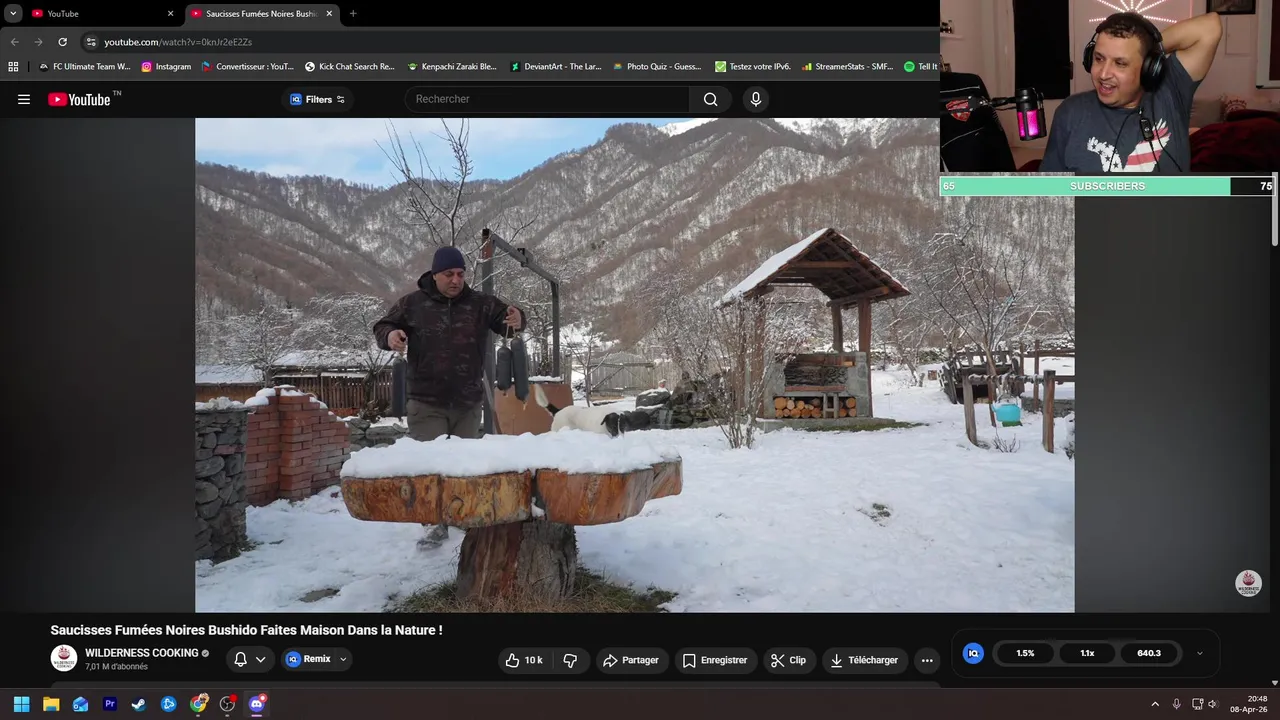Open a new browser tab
The width and height of the screenshot is (1280, 720).
353,14
